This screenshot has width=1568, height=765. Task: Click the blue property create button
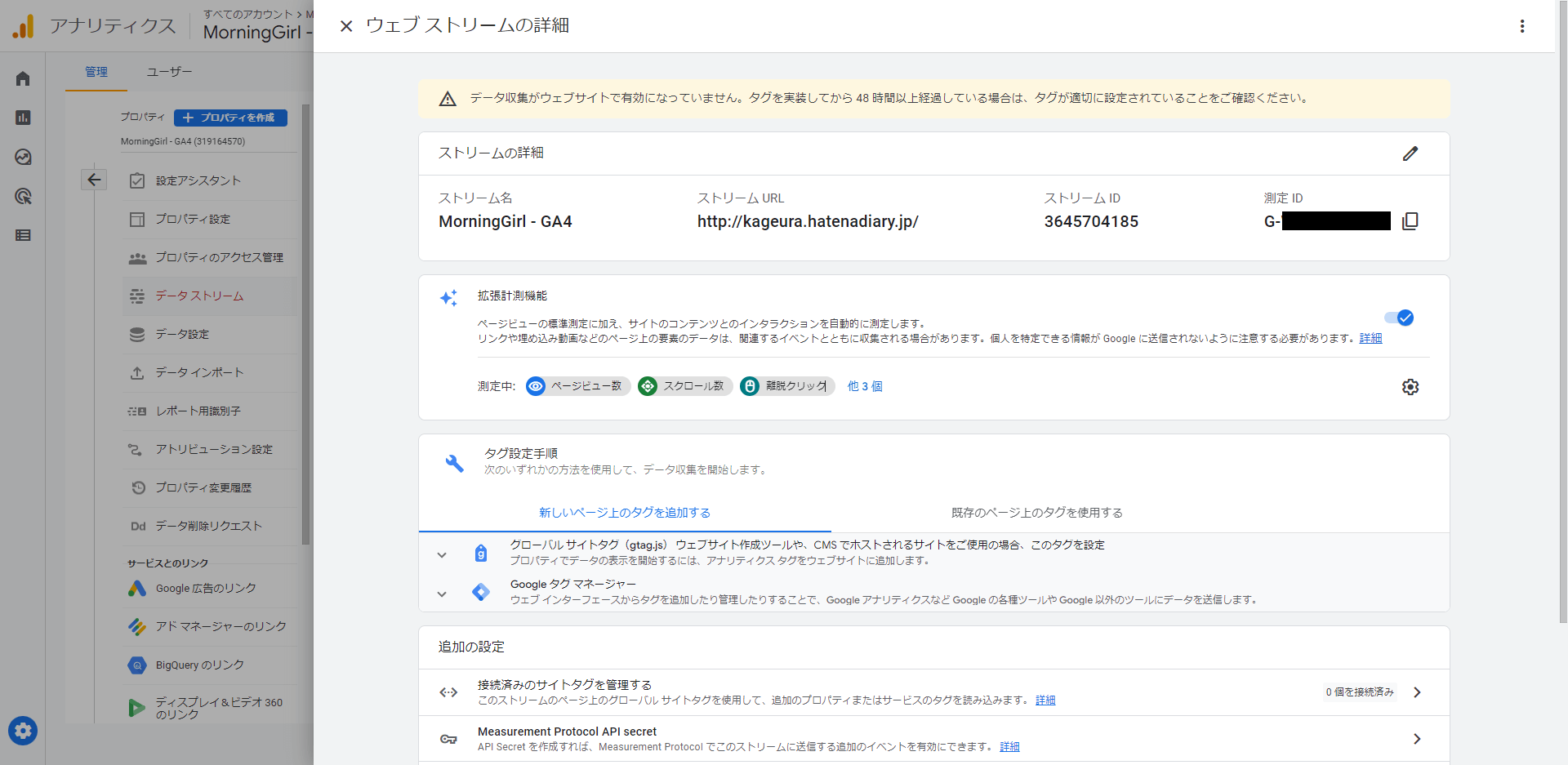pos(230,118)
